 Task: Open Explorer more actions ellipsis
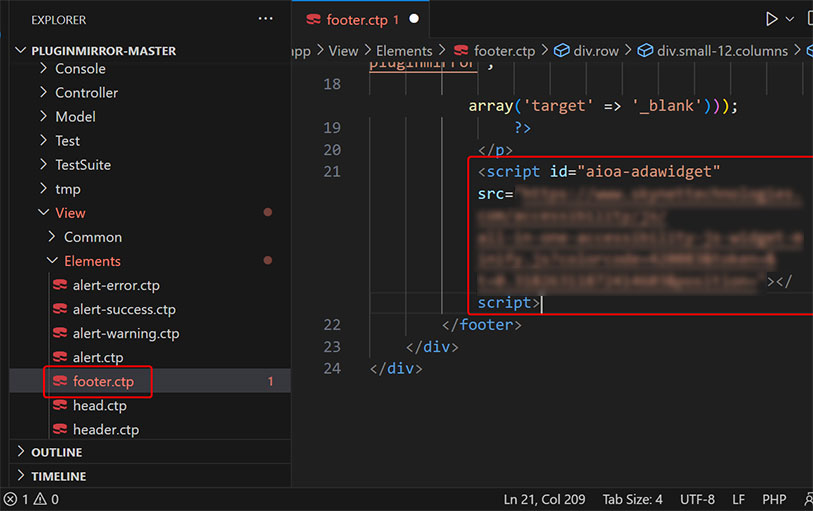click(265, 19)
